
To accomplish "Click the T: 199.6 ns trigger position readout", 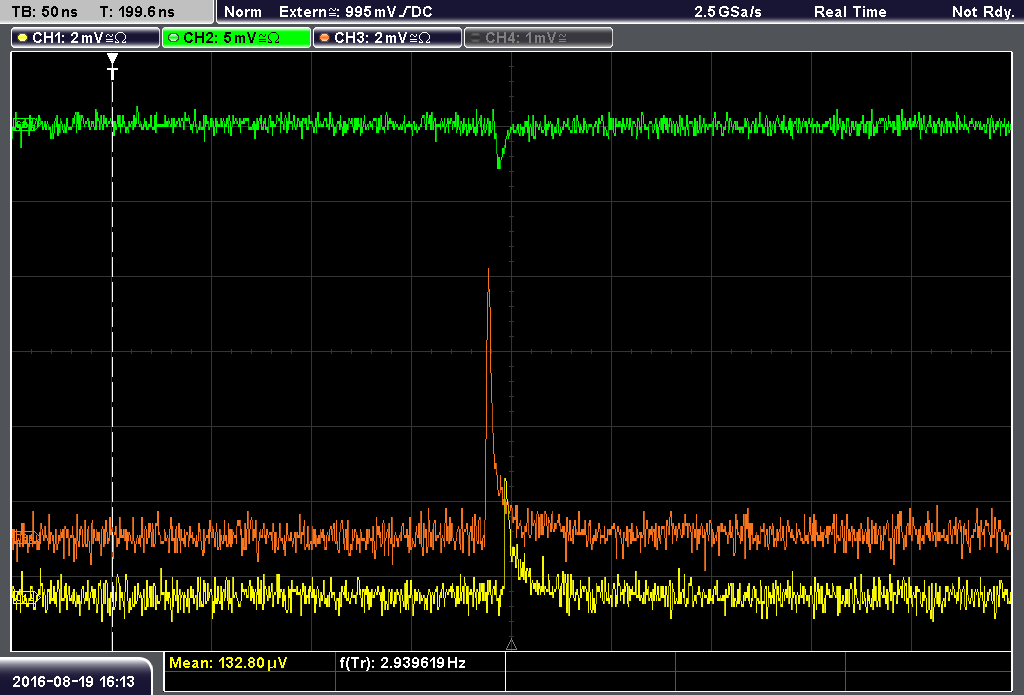I will 137,12.
